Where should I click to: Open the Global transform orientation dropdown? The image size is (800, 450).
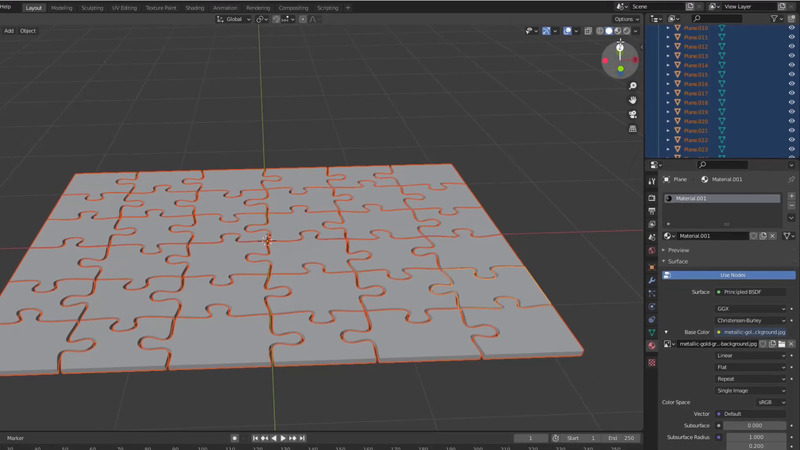236,19
